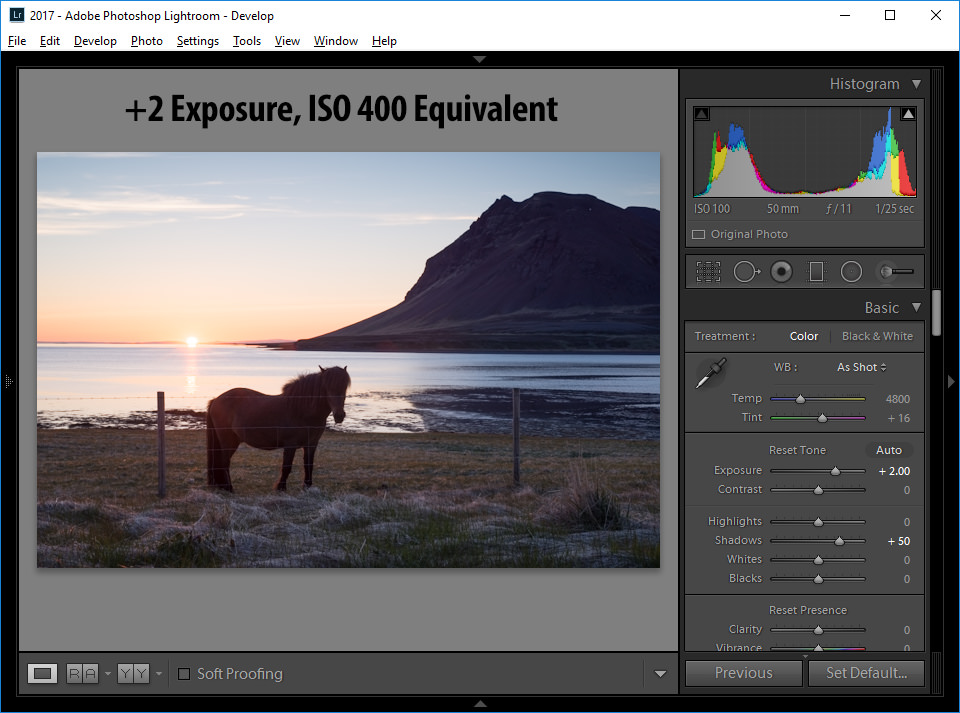Screen dimensions: 960x713
Task: Open the Window menu
Action: (336, 40)
